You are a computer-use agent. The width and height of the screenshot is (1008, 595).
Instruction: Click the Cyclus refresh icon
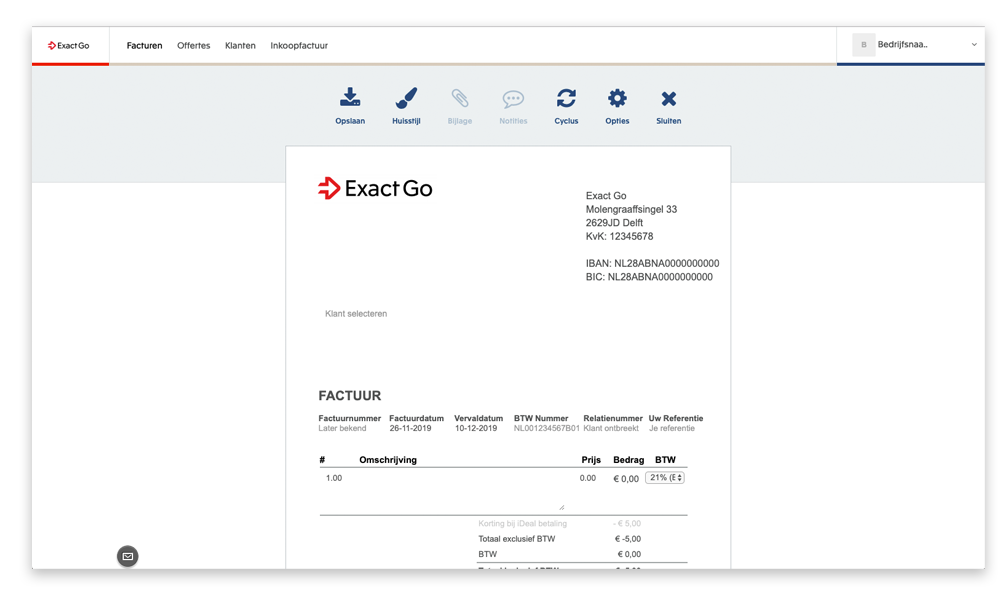tap(566, 98)
